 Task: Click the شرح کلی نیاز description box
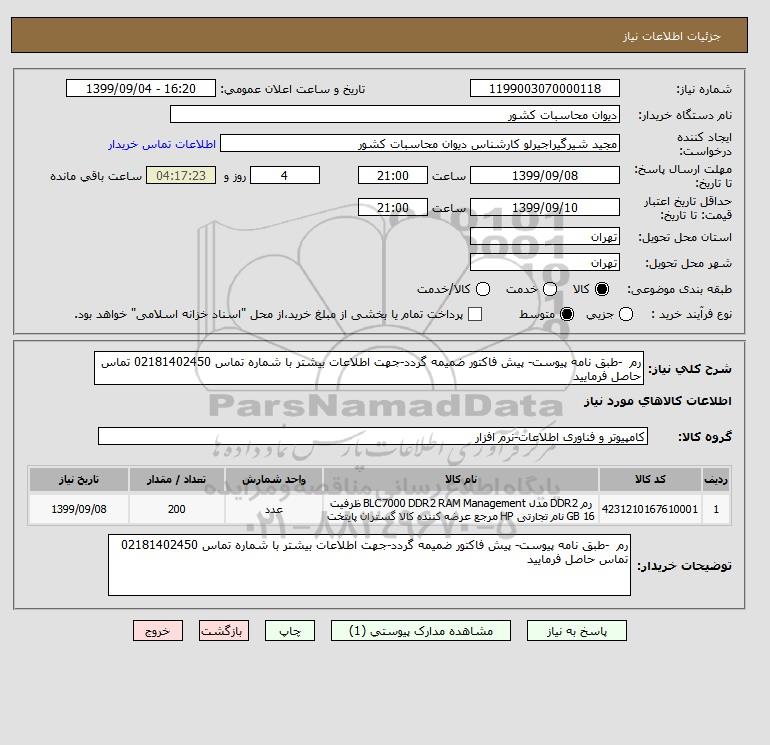click(x=369, y=368)
